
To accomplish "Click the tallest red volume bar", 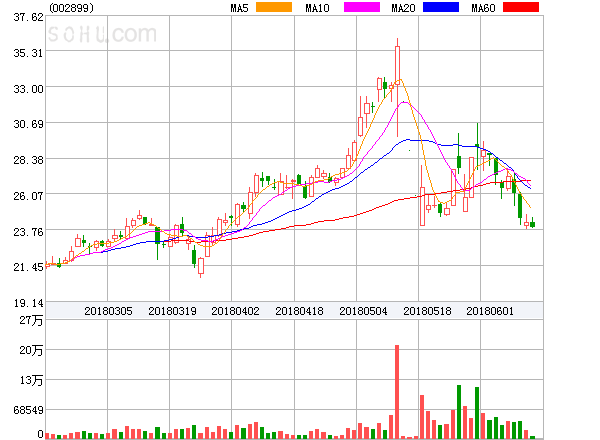I will click(x=397, y=392).
